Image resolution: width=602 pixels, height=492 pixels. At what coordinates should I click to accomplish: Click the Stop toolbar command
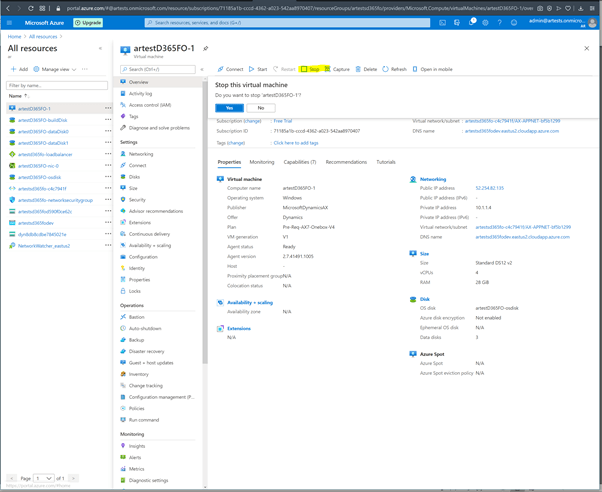[310, 69]
